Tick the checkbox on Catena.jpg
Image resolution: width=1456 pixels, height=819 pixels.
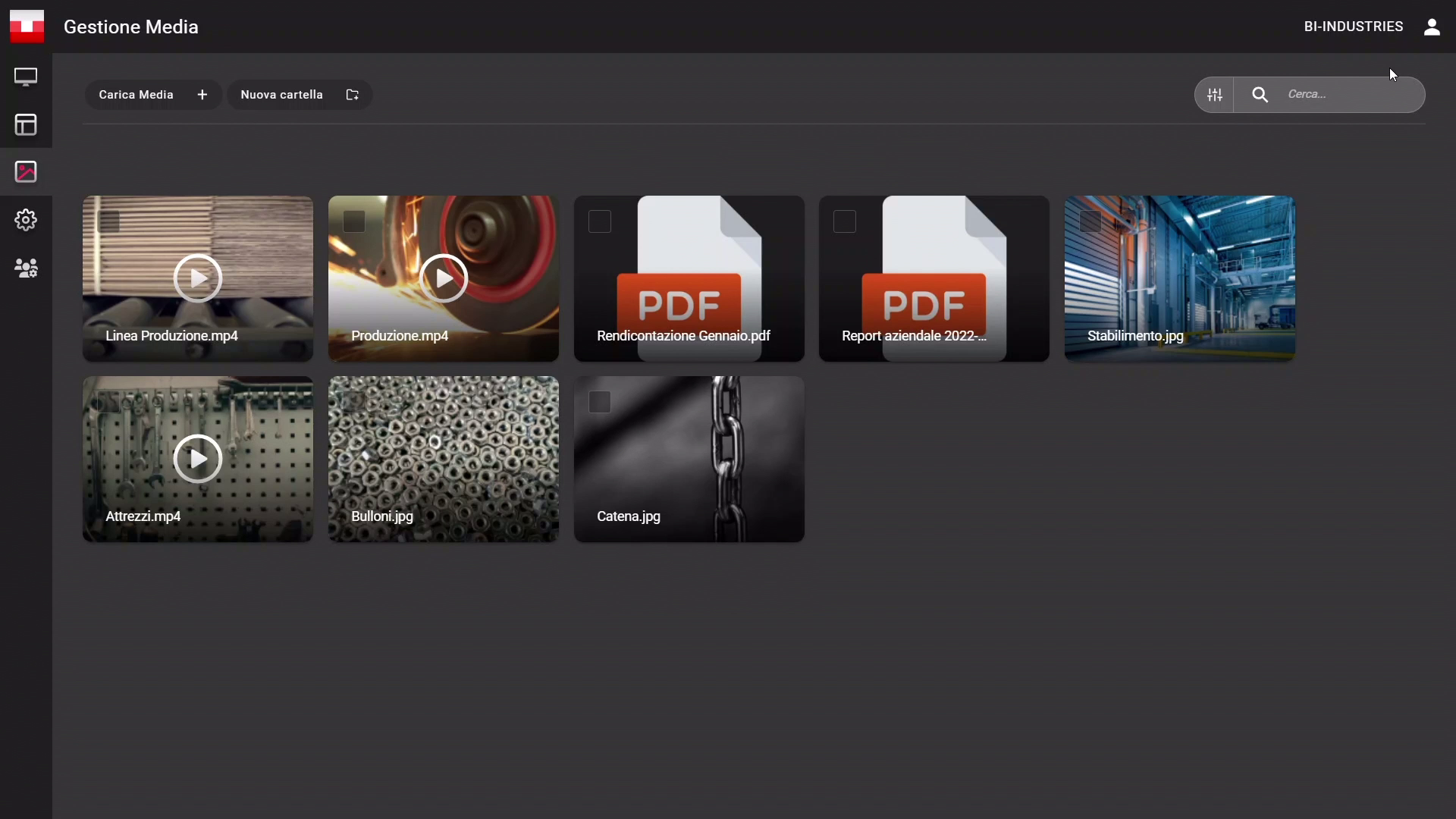coord(600,402)
